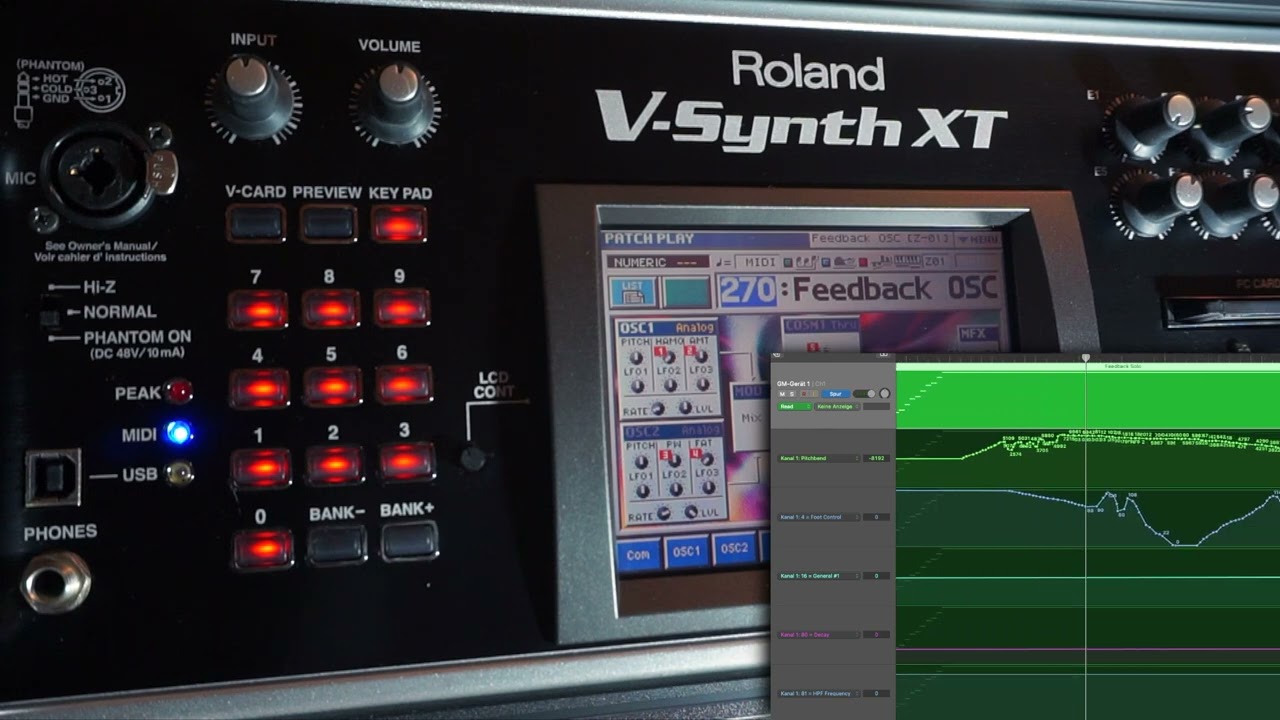
Task: Click the -8192 Pitchbend value field
Action: coord(876,458)
